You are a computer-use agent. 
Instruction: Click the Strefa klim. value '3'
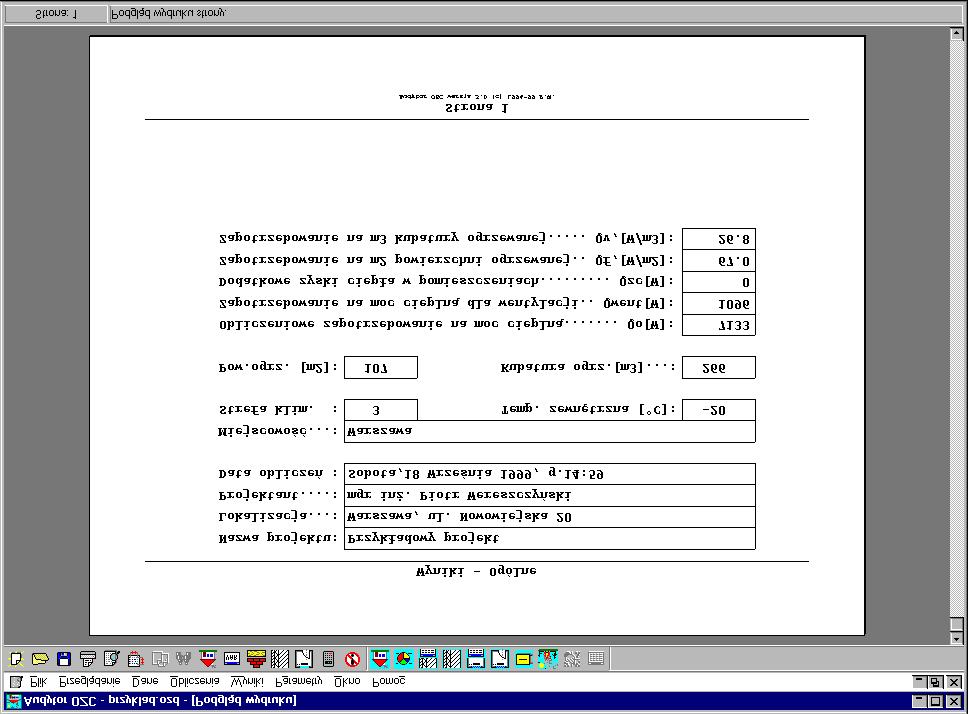click(380, 410)
